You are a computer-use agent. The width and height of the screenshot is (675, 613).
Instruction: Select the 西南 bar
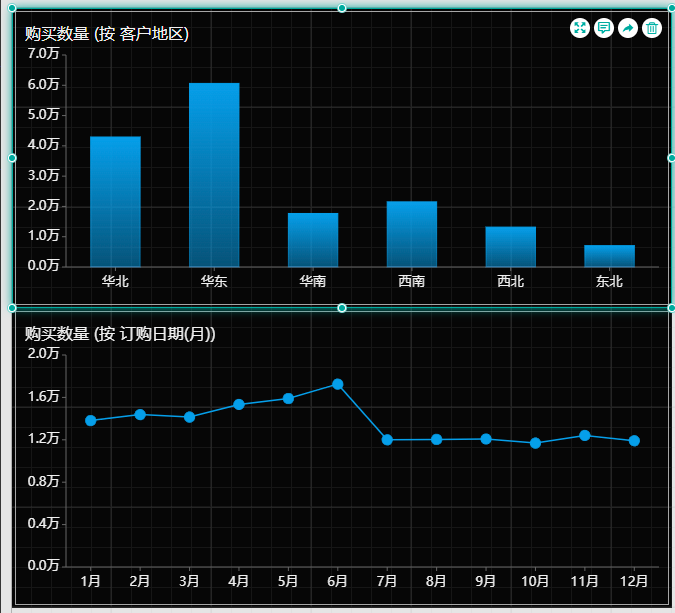pyautogui.click(x=412, y=234)
